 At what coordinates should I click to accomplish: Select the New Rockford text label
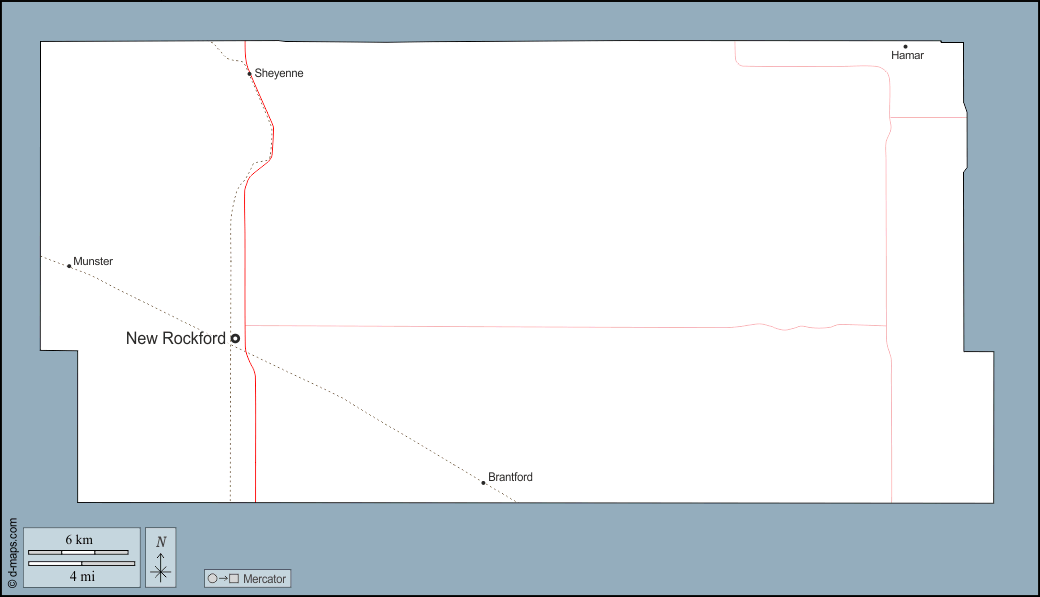(x=175, y=339)
